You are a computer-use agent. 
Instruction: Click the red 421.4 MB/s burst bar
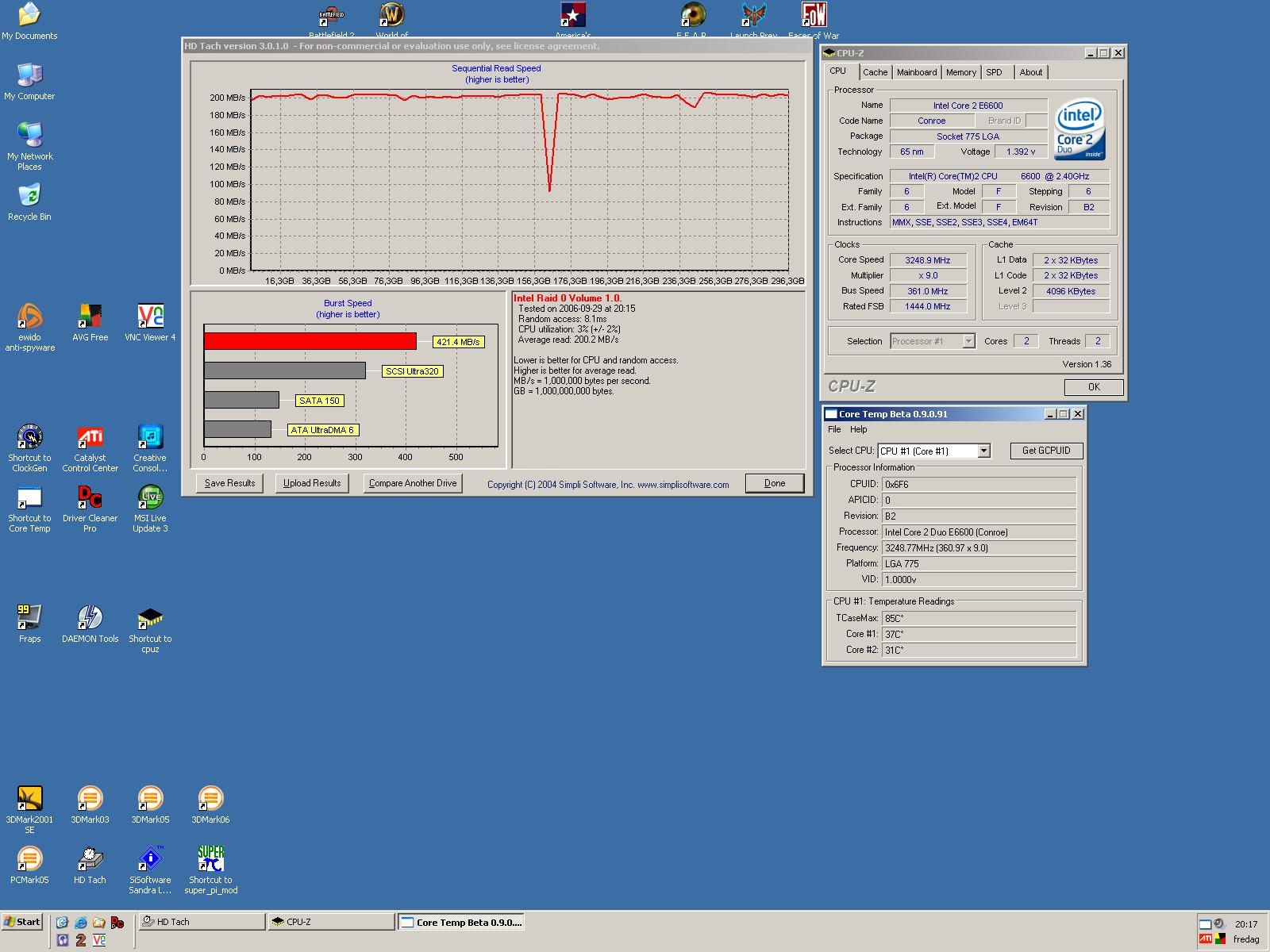[310, 341]
